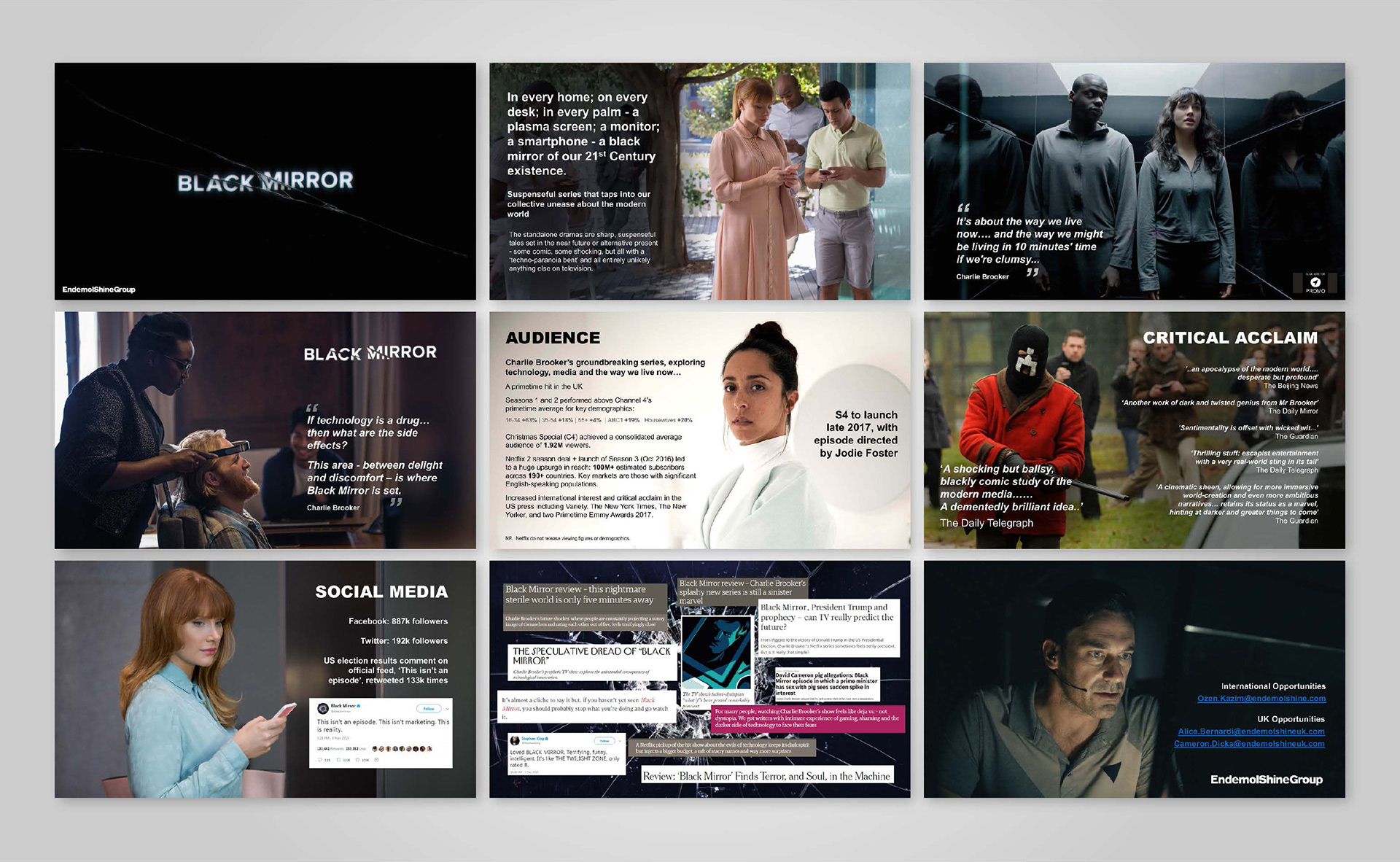Click 'The Beijing News' attribution

pyautogui.click(x=1291, y=386)
